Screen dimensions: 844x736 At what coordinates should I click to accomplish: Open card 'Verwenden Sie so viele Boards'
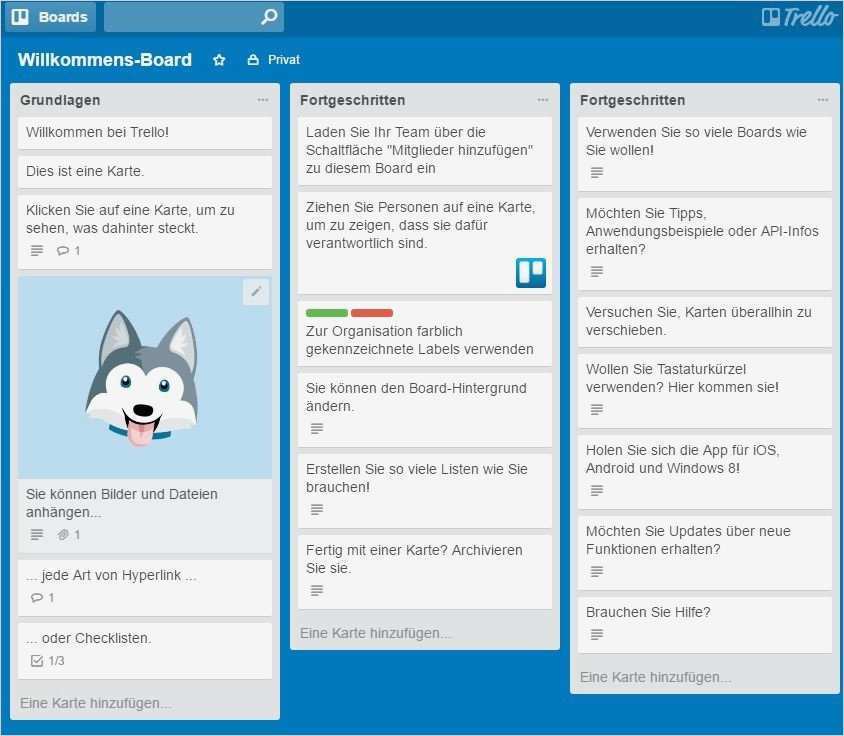tap(705, 154)
